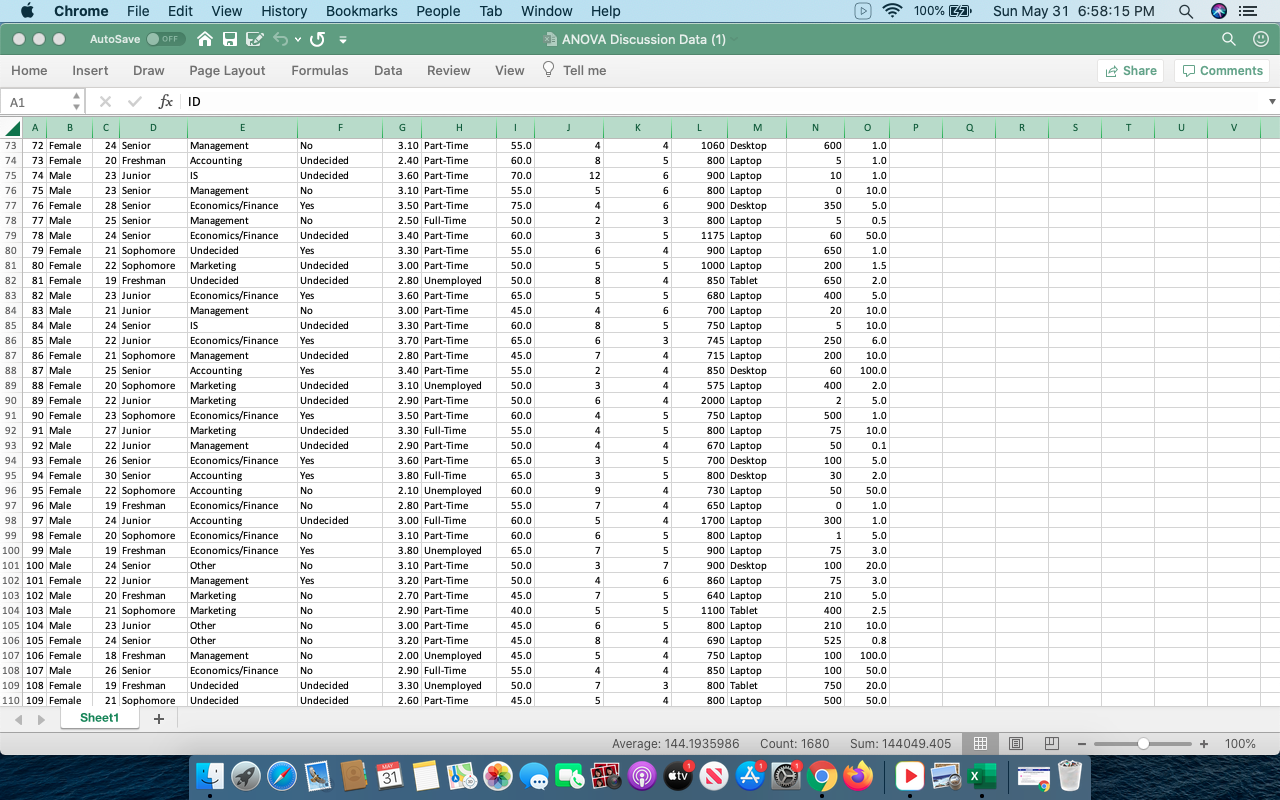The height and width of the screenshot is (800, 1280).
Task: Open the Undo dropdown arrow
Action: click(x=297, y=40)
